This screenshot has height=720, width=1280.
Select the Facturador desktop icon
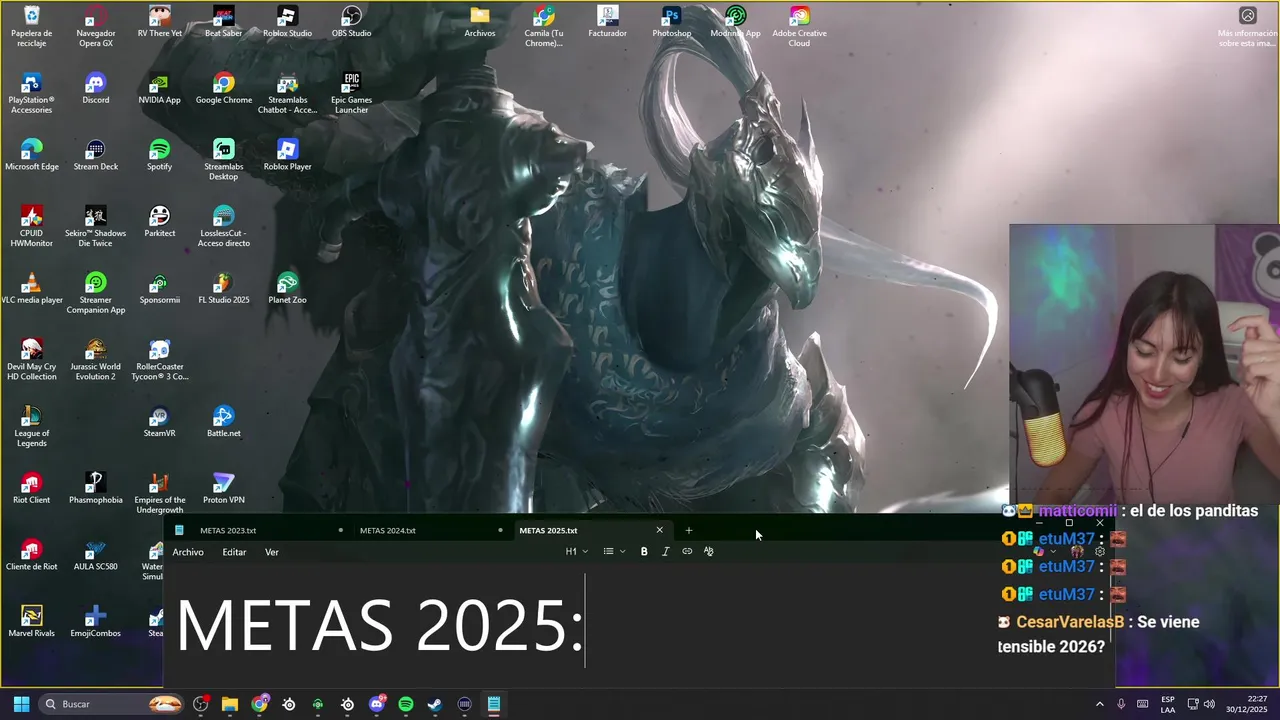pos(607,21)
